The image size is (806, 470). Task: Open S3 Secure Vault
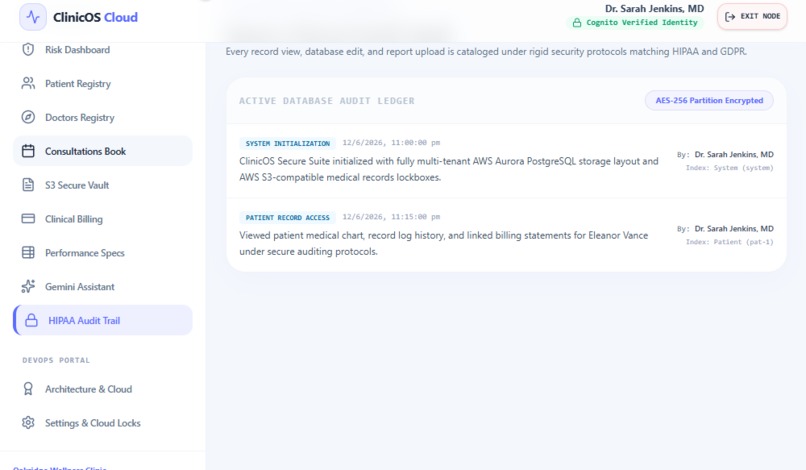point(103,185)
